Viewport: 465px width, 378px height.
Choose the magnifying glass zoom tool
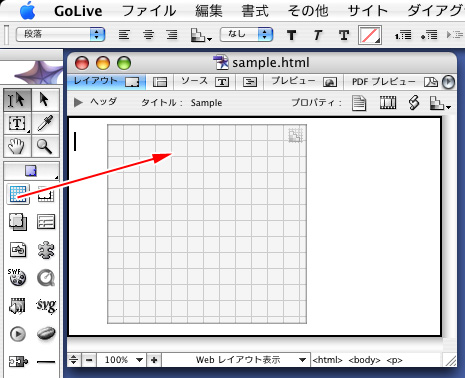[45, 146]
